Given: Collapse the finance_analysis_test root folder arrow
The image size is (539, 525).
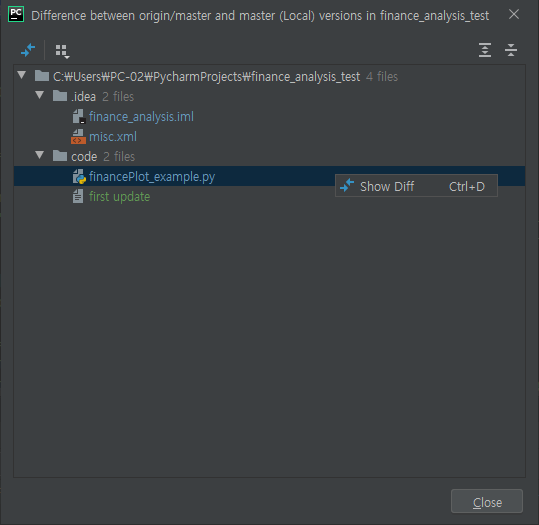Looking at the screenshot, I should click(22, 75).
